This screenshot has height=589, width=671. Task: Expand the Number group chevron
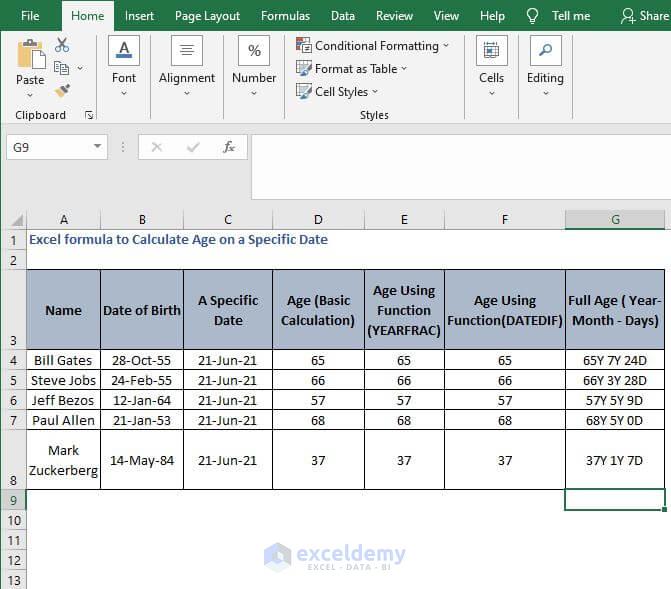[254, 93]
